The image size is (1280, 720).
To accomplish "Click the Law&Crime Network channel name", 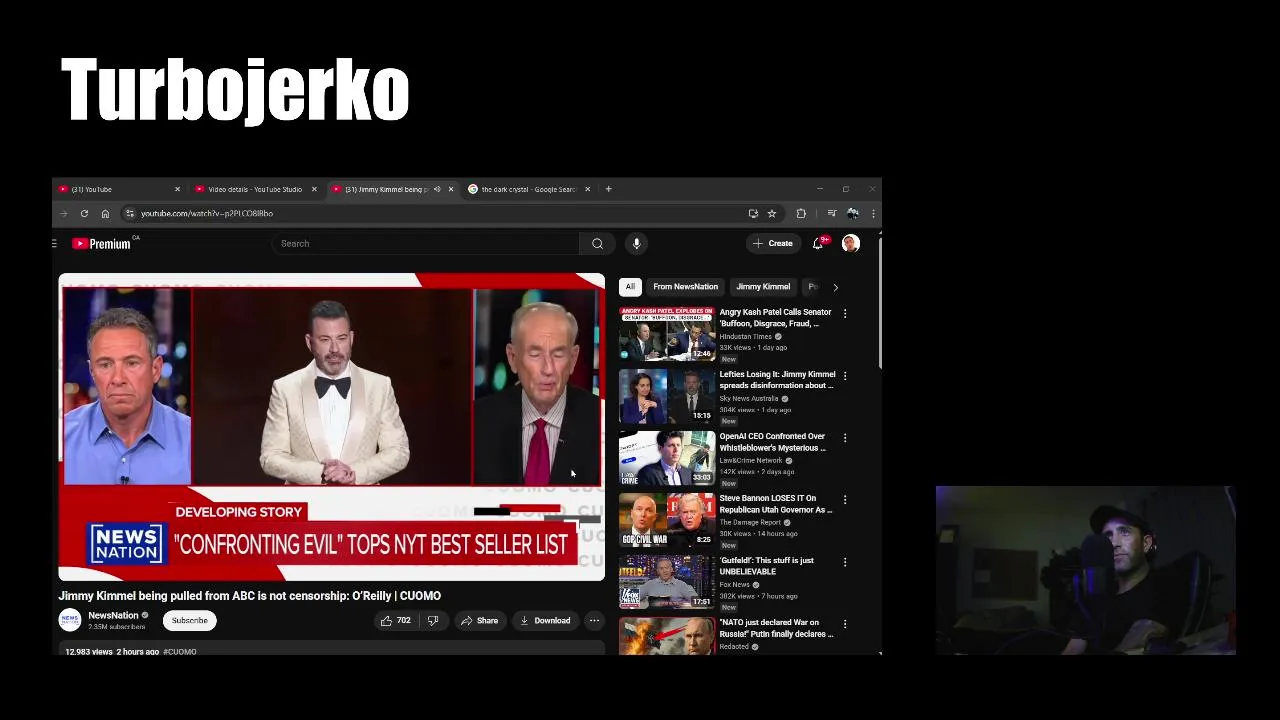I will point(751,461).
